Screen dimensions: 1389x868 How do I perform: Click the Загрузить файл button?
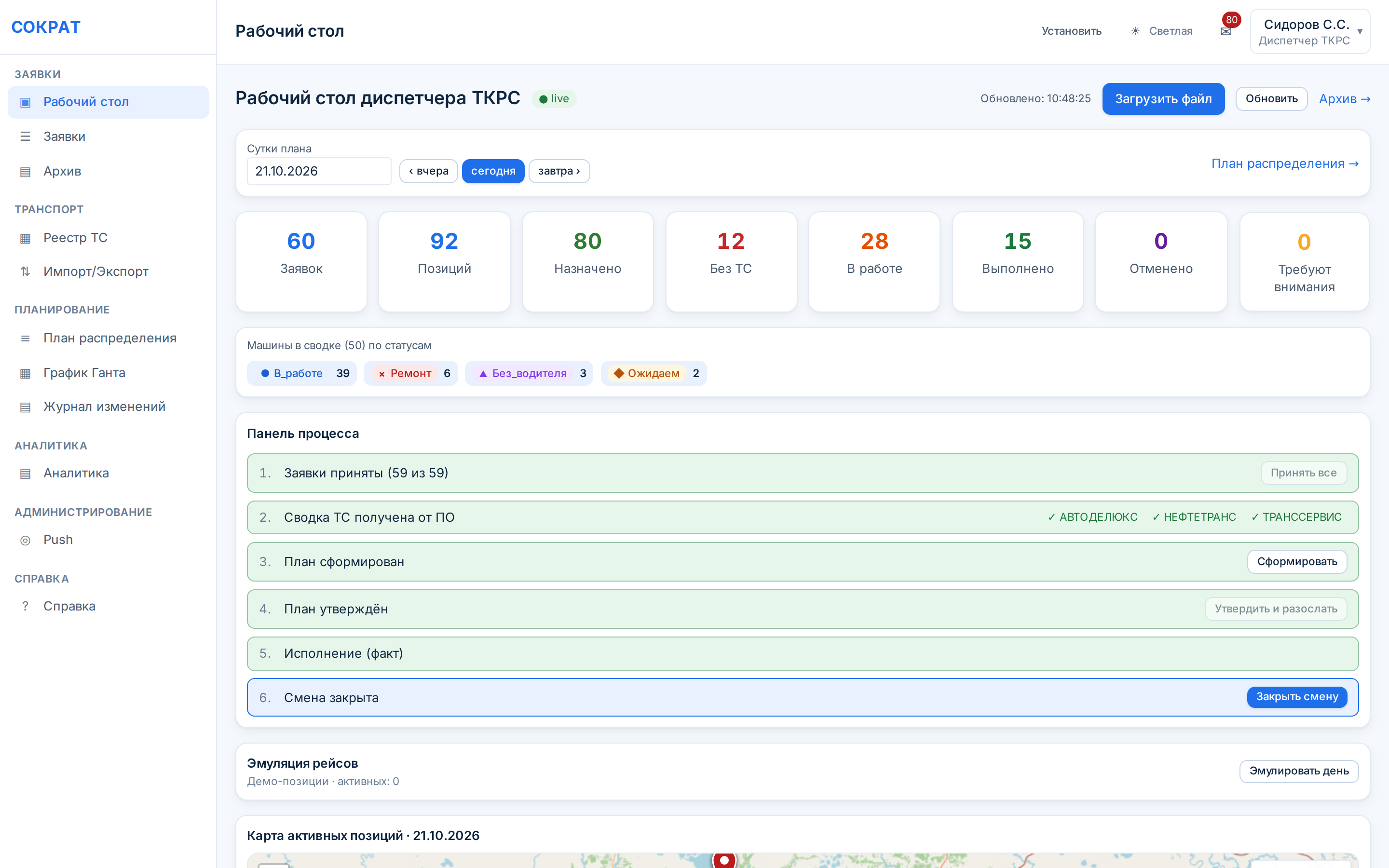click(x=1163, y=99)
